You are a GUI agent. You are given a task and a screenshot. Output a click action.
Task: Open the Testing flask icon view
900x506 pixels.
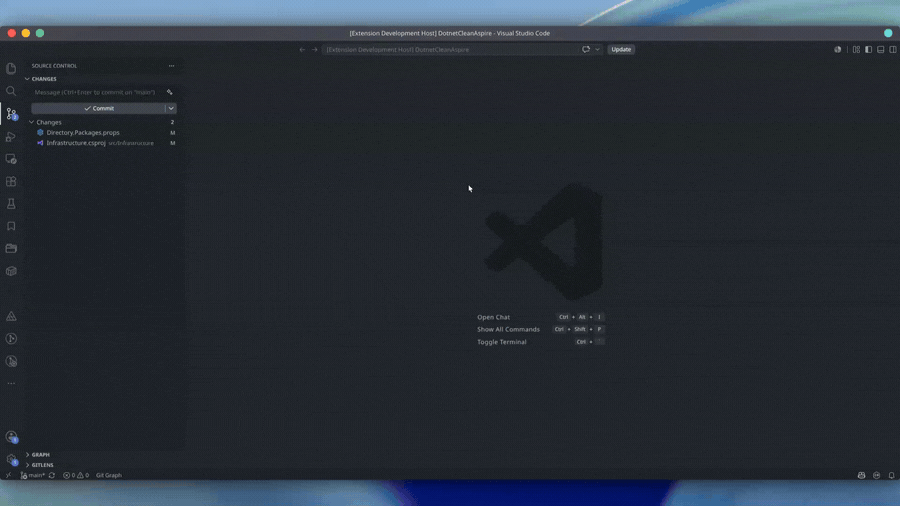coord(11,204)
